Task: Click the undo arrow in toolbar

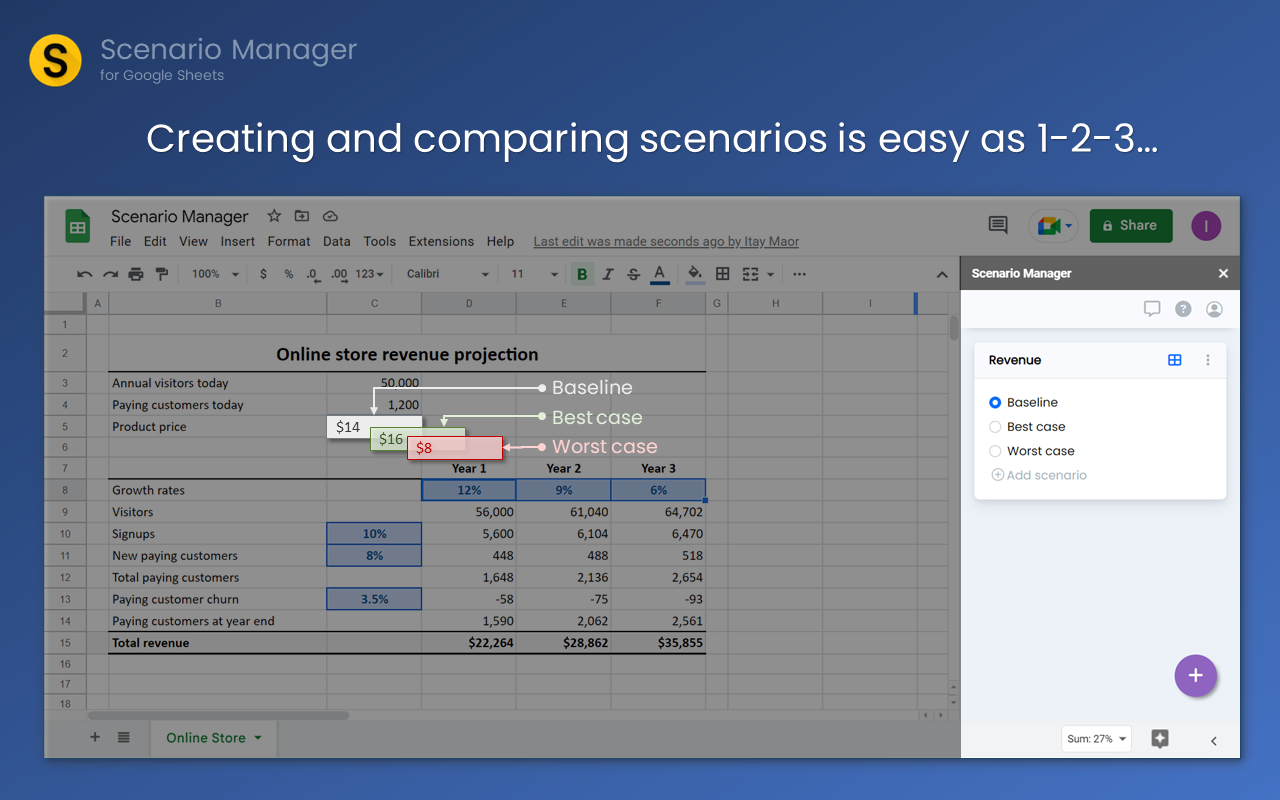Action: (x=85, y=274)
